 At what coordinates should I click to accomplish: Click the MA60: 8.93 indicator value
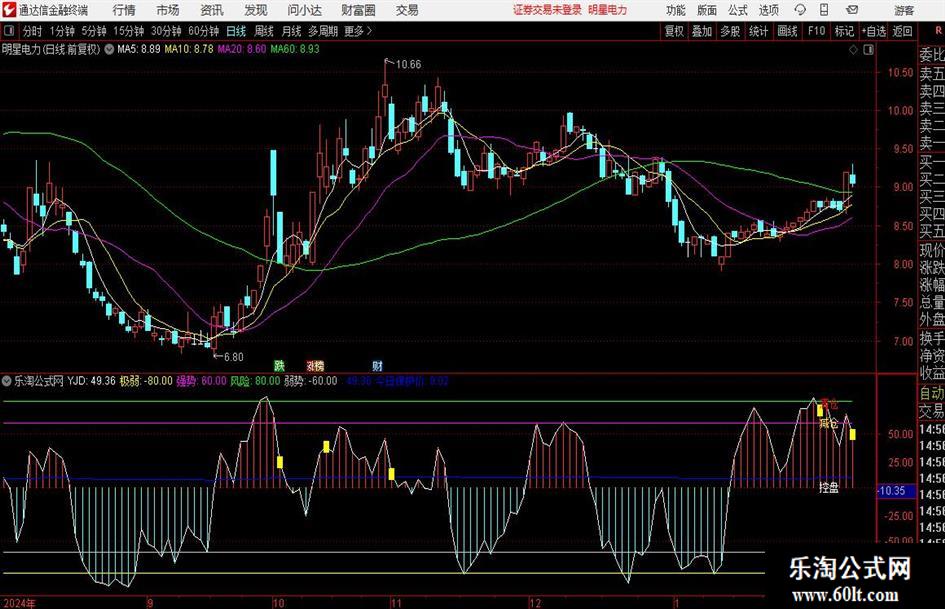click(x=295, y=49)
